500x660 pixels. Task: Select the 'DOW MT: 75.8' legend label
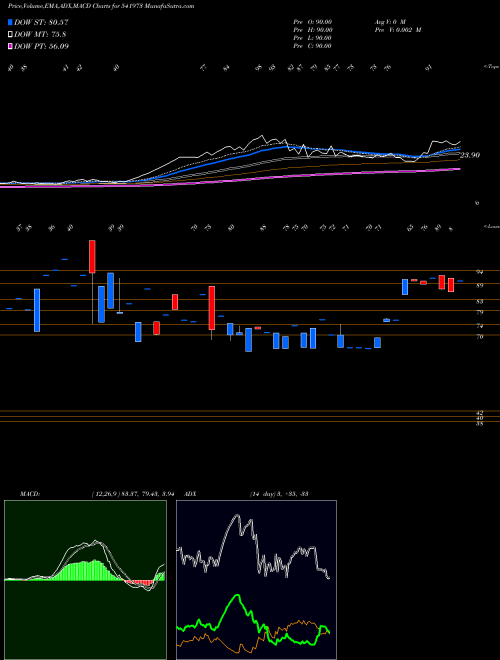tap(40, 35)
